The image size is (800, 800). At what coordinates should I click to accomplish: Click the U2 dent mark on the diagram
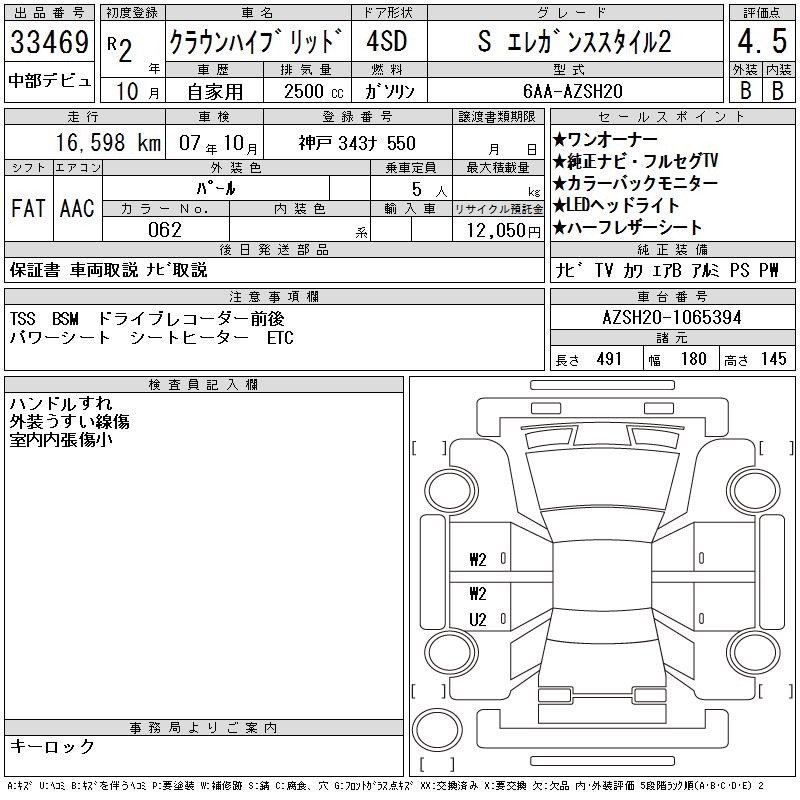click(x=478, y=619)
